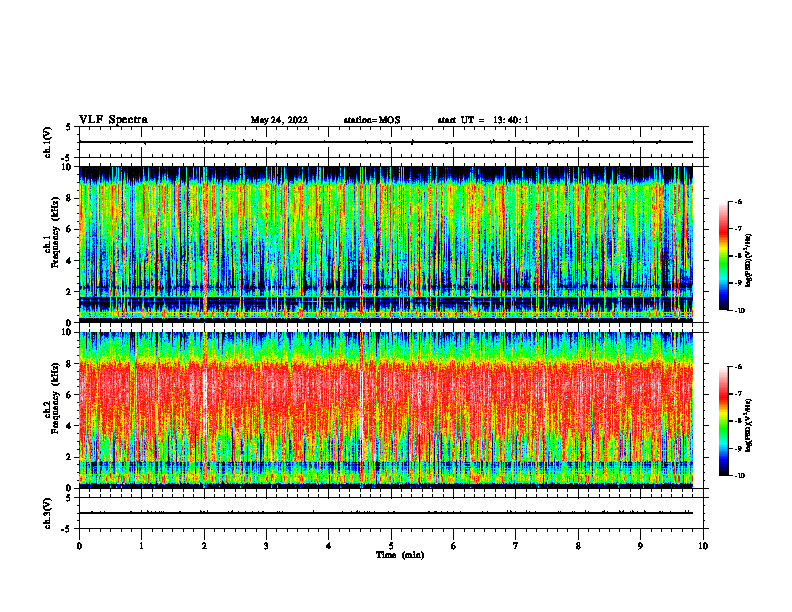Image resolution: width=792 pixels, height=612 pixels.
Task: Click the ch.3(V) axis "5" tick label
Action: click(69, 498)
